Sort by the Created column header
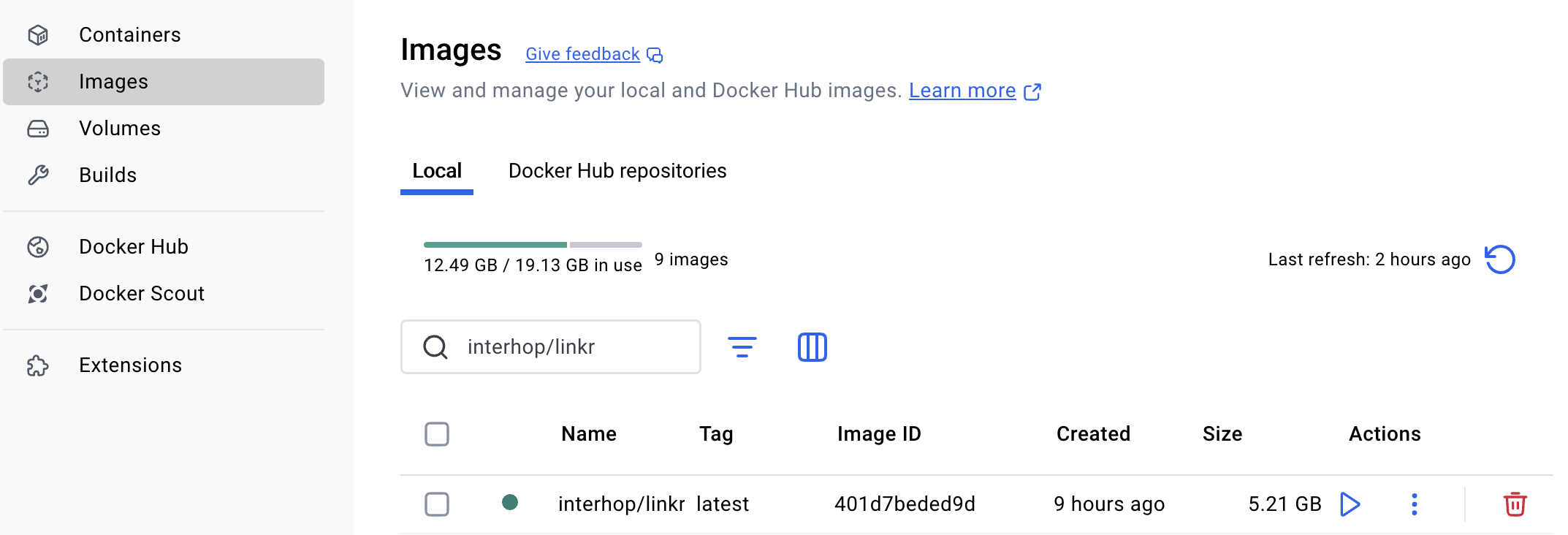This screenshot has width=1568, height=535. (x=1093, y=434)
